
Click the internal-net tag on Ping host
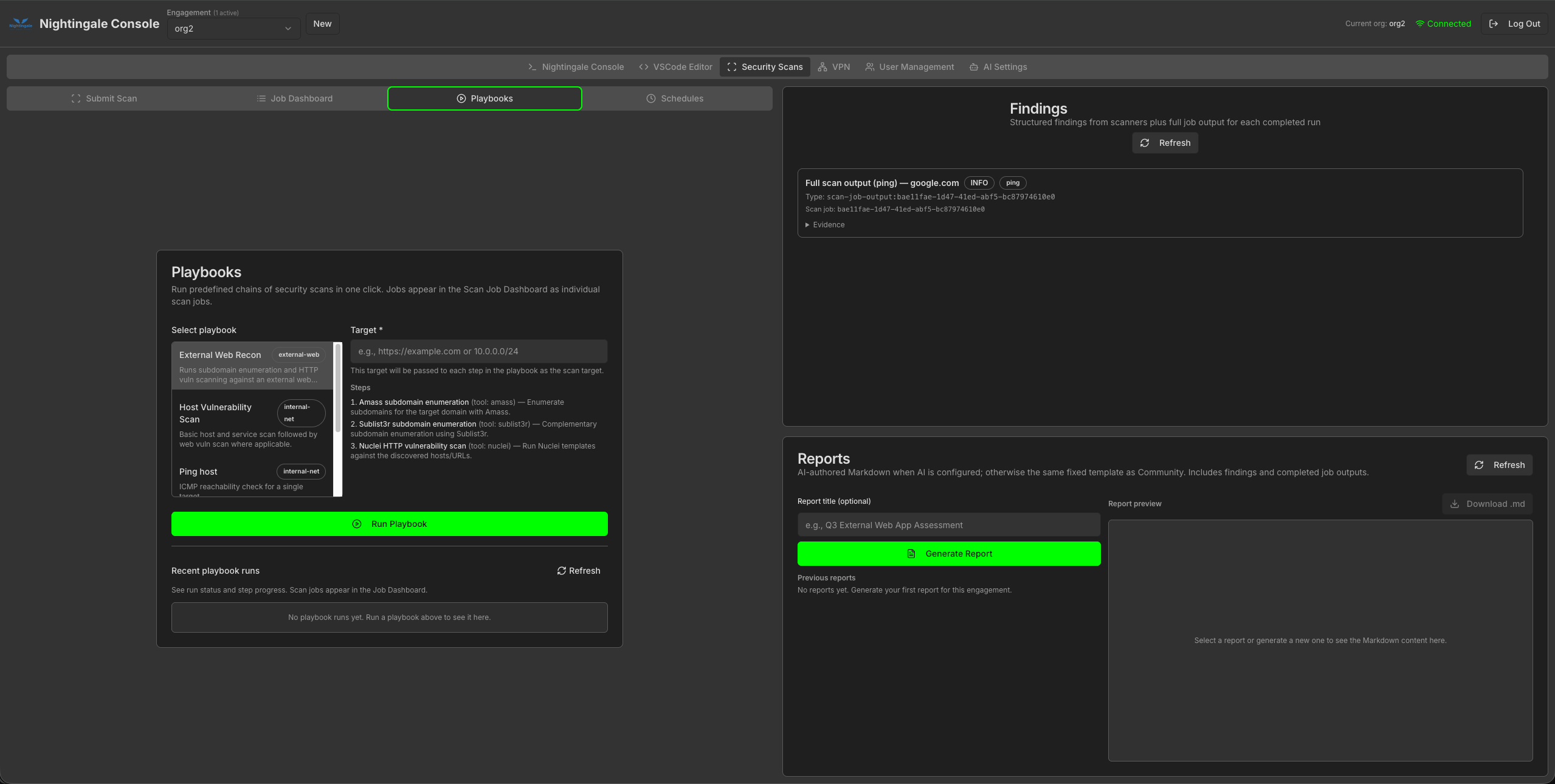coord(301,472)
